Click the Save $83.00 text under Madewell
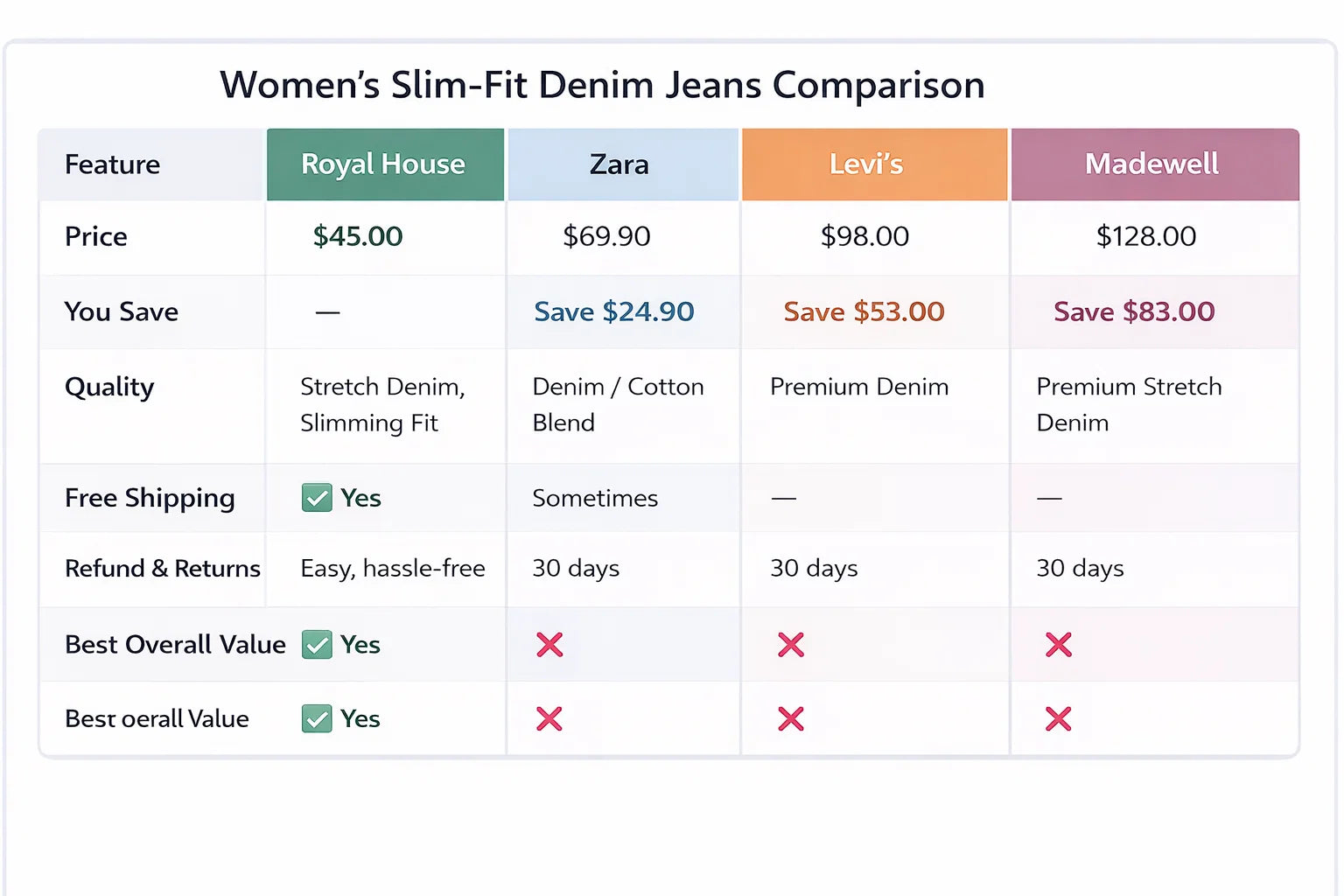 (1134, 311)
